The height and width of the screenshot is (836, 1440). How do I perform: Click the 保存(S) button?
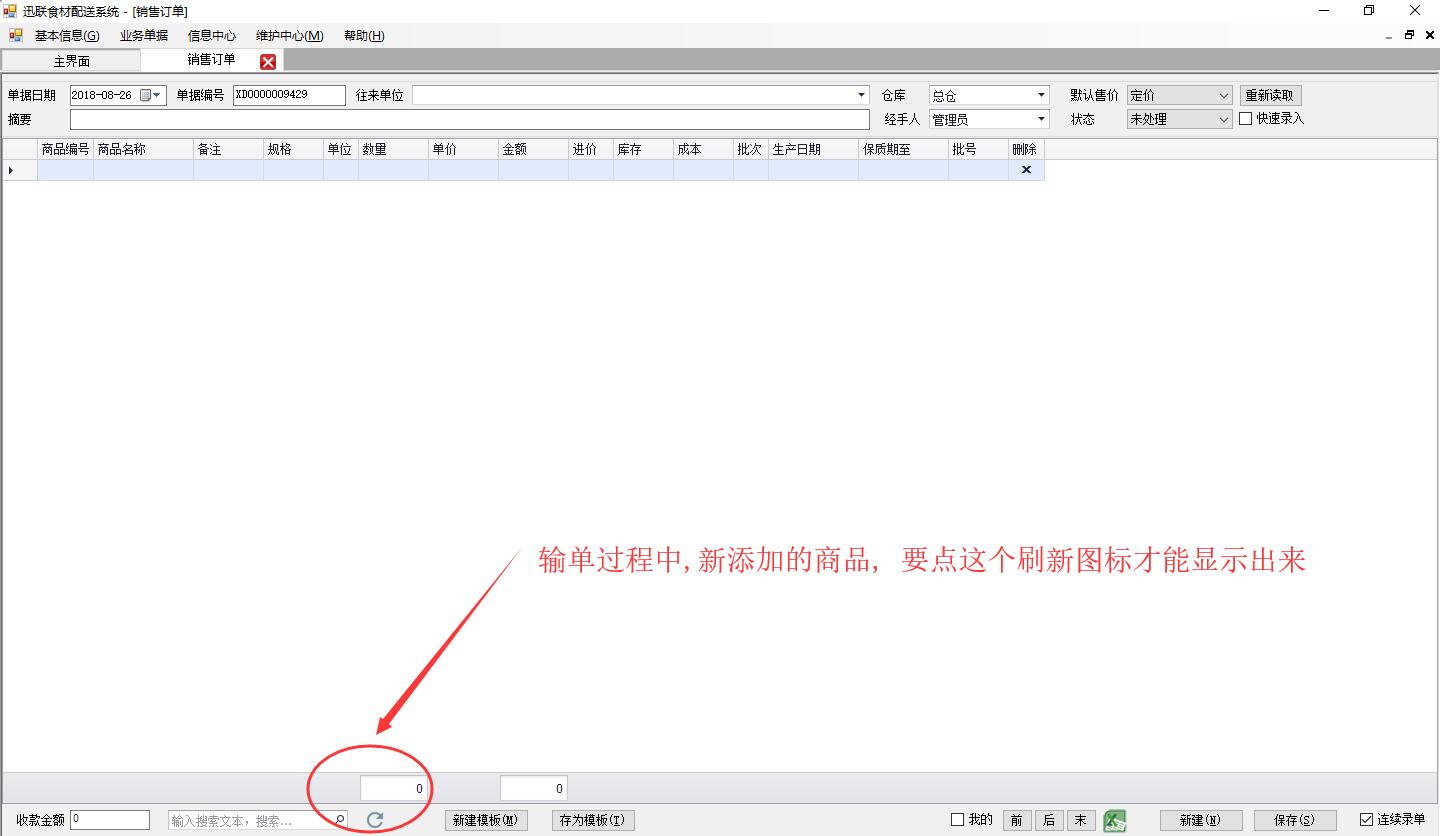1295,820
